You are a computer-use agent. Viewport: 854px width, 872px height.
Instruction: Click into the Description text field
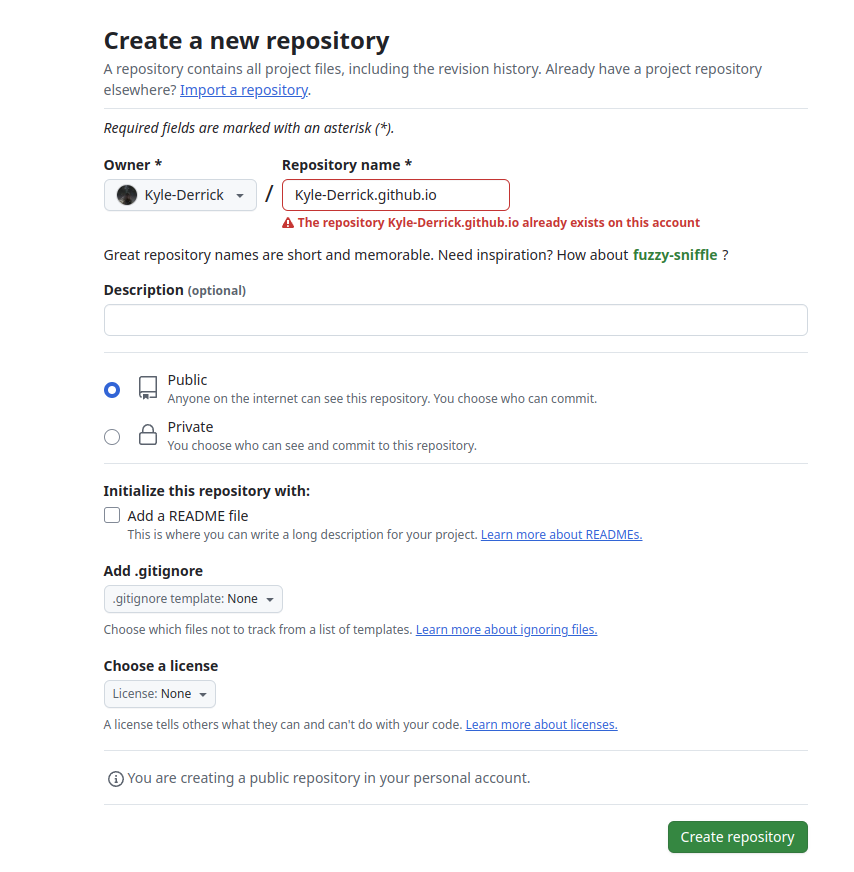click(455, 320)
